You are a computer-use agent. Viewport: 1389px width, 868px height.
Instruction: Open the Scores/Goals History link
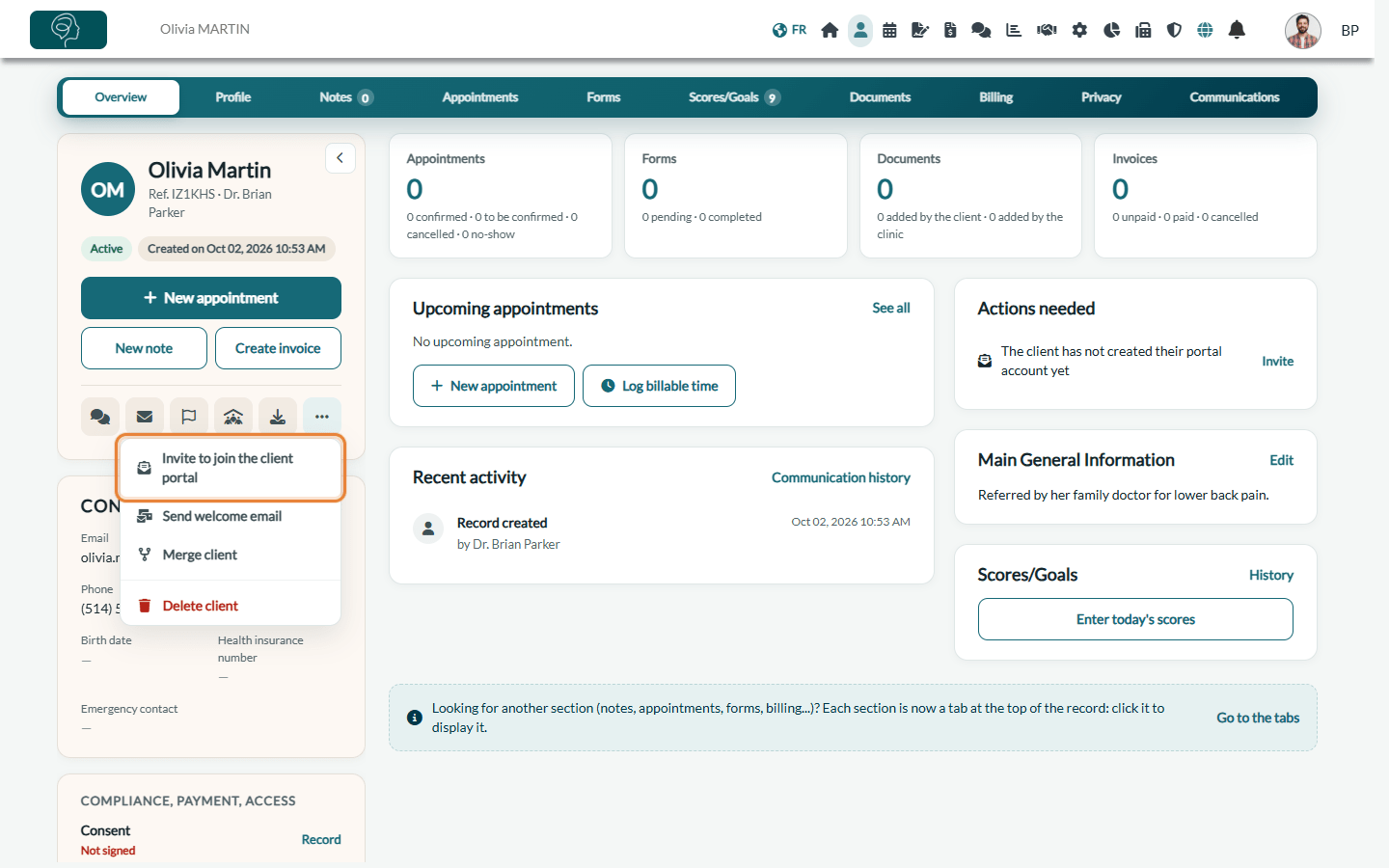point(1271,575)
